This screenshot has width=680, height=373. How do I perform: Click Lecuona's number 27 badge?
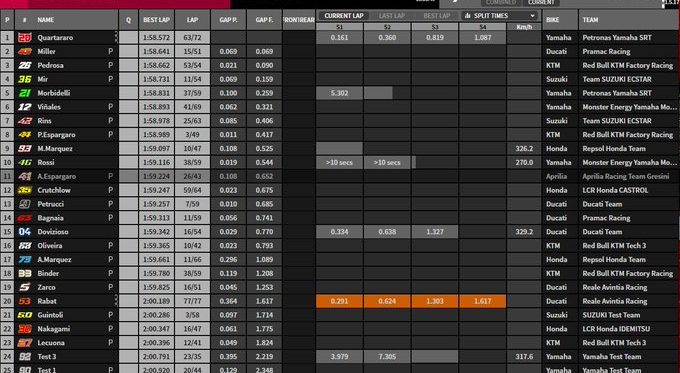click(x=25, y=343)
